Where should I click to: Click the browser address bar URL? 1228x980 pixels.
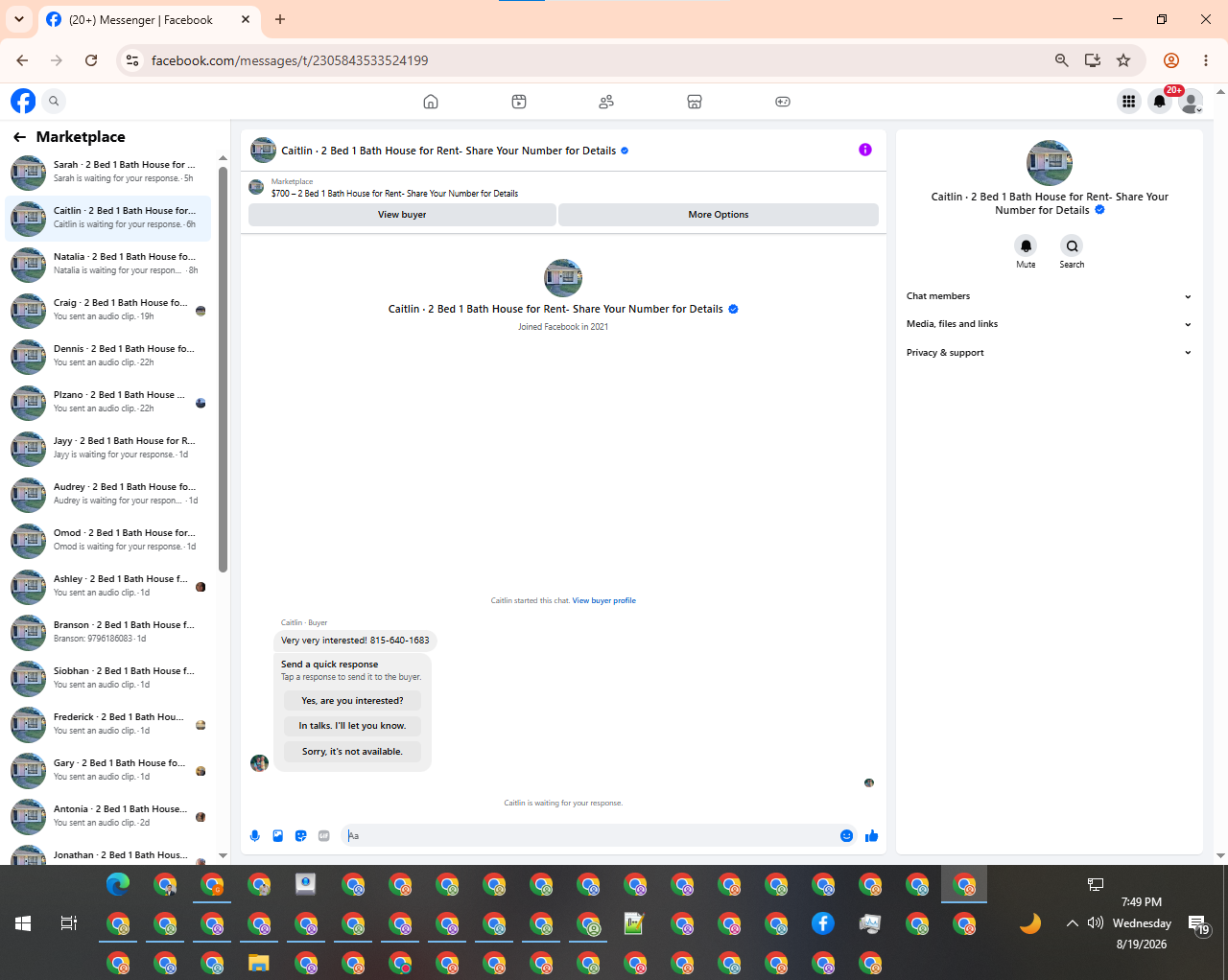290,60
